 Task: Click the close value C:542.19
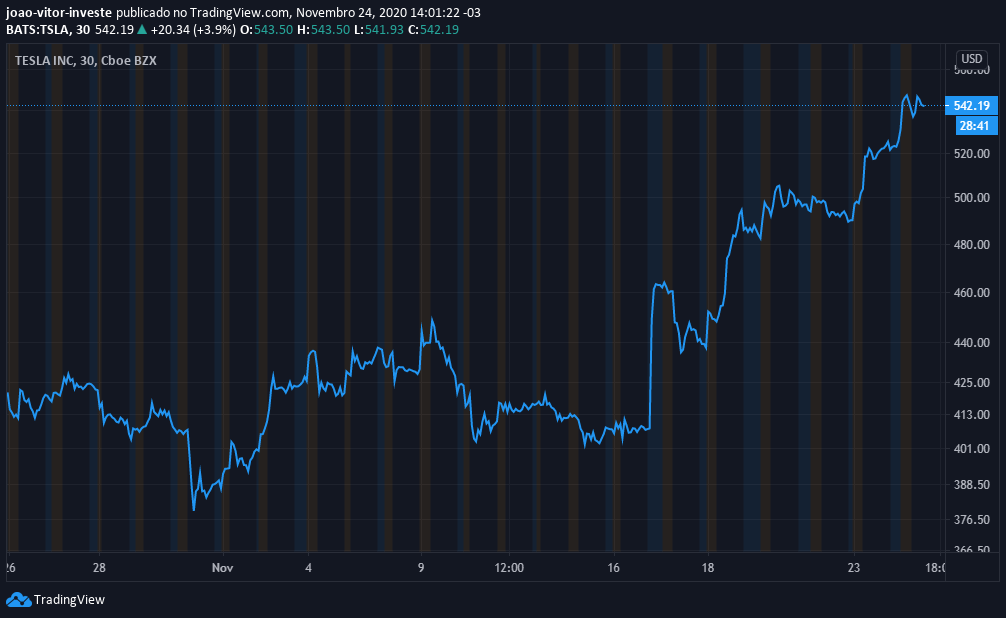(x=433, y=30)
